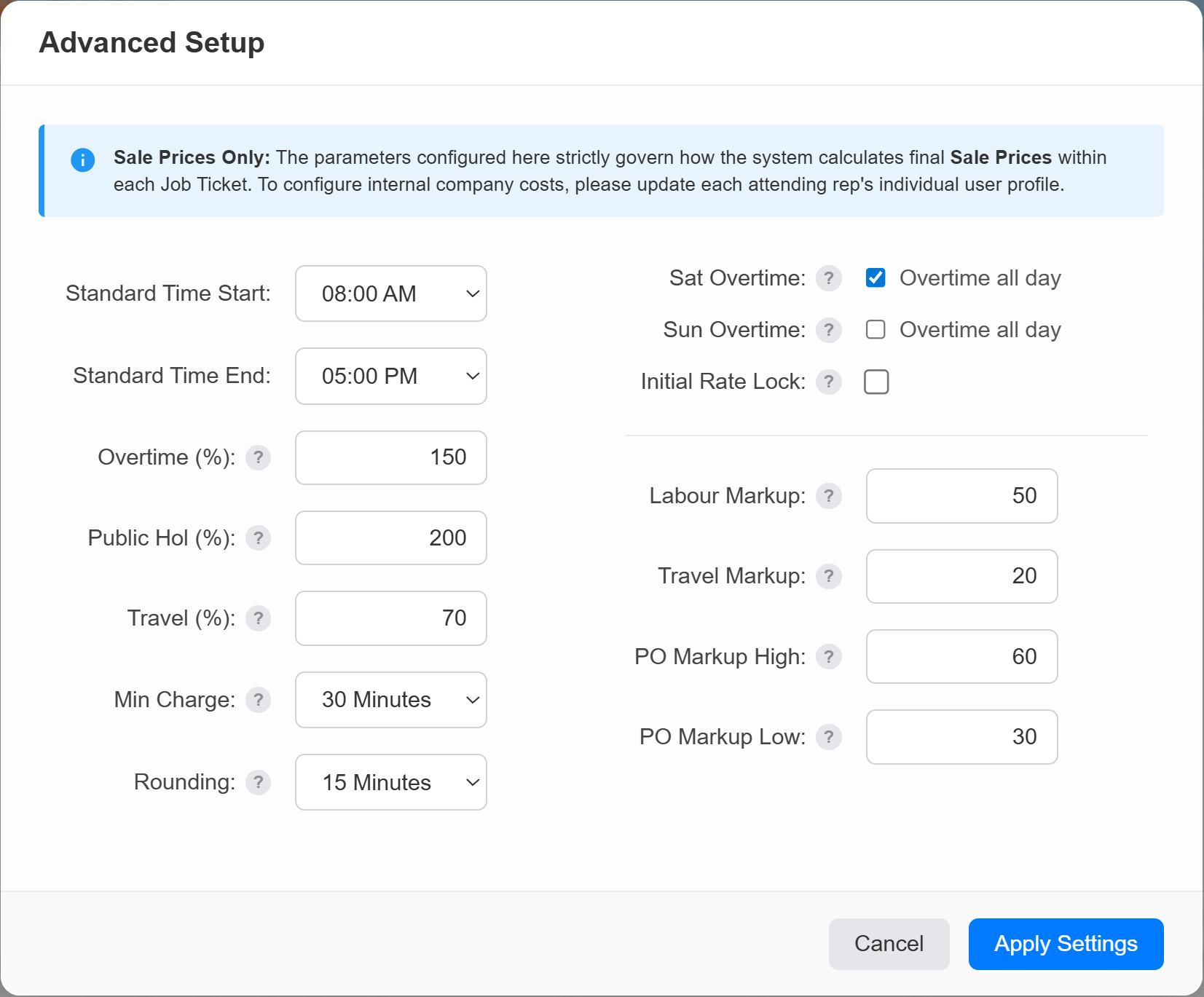1204x997 pixels.
Task: Uncheck Sat Overtime all day checkbox
Action: [x=876, y=278]
